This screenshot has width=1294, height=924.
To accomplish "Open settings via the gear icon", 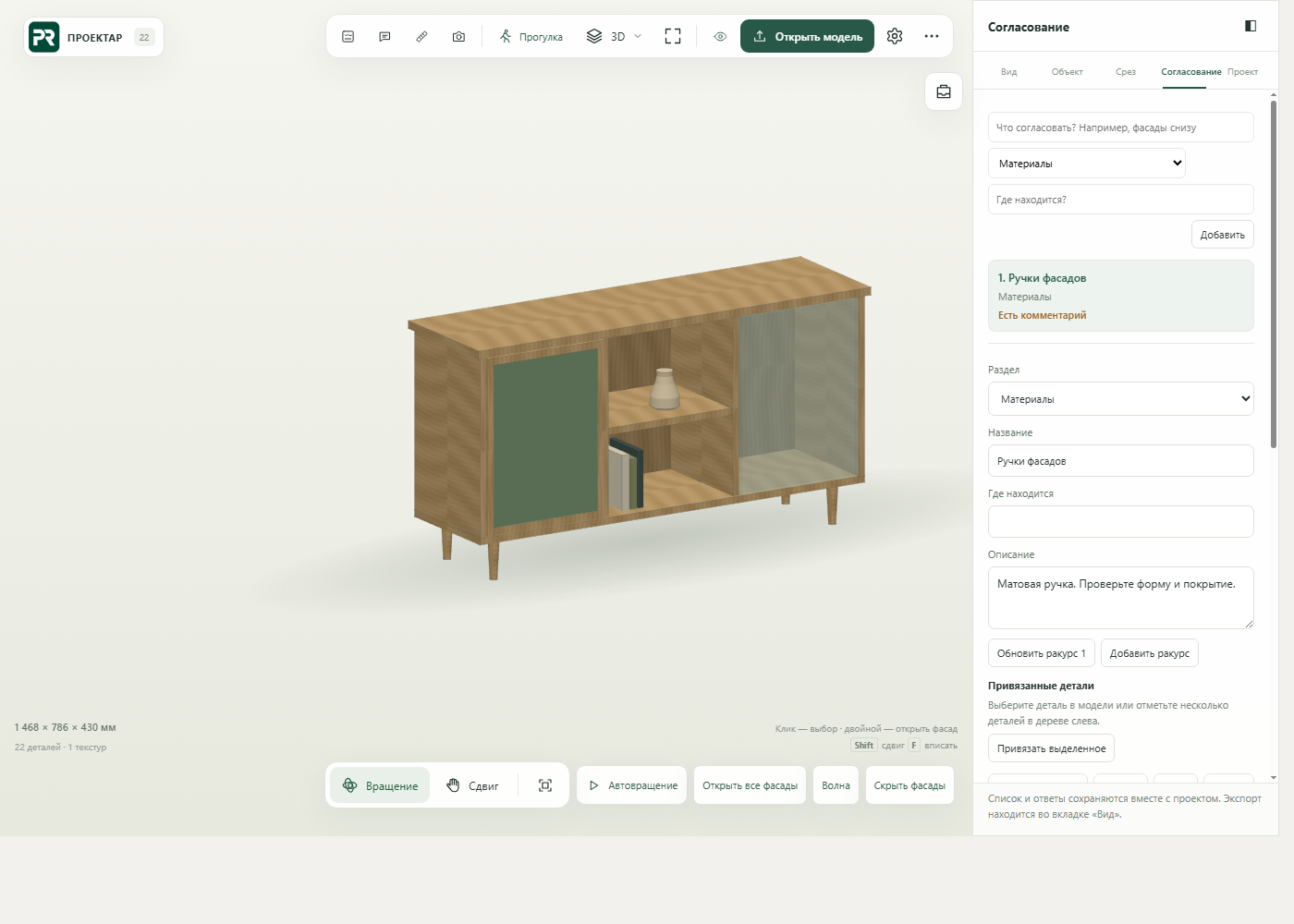I will pos(895,37).
